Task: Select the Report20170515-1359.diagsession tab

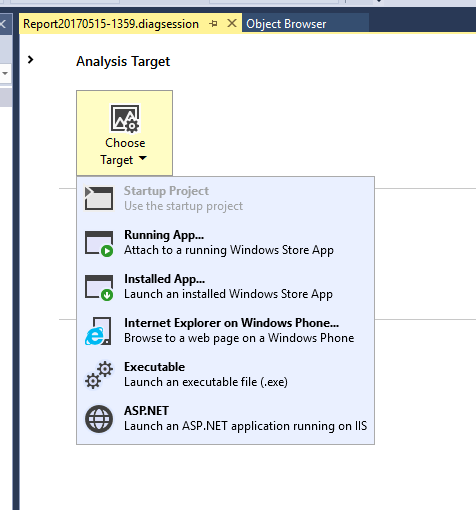Action: coord(111,24)
